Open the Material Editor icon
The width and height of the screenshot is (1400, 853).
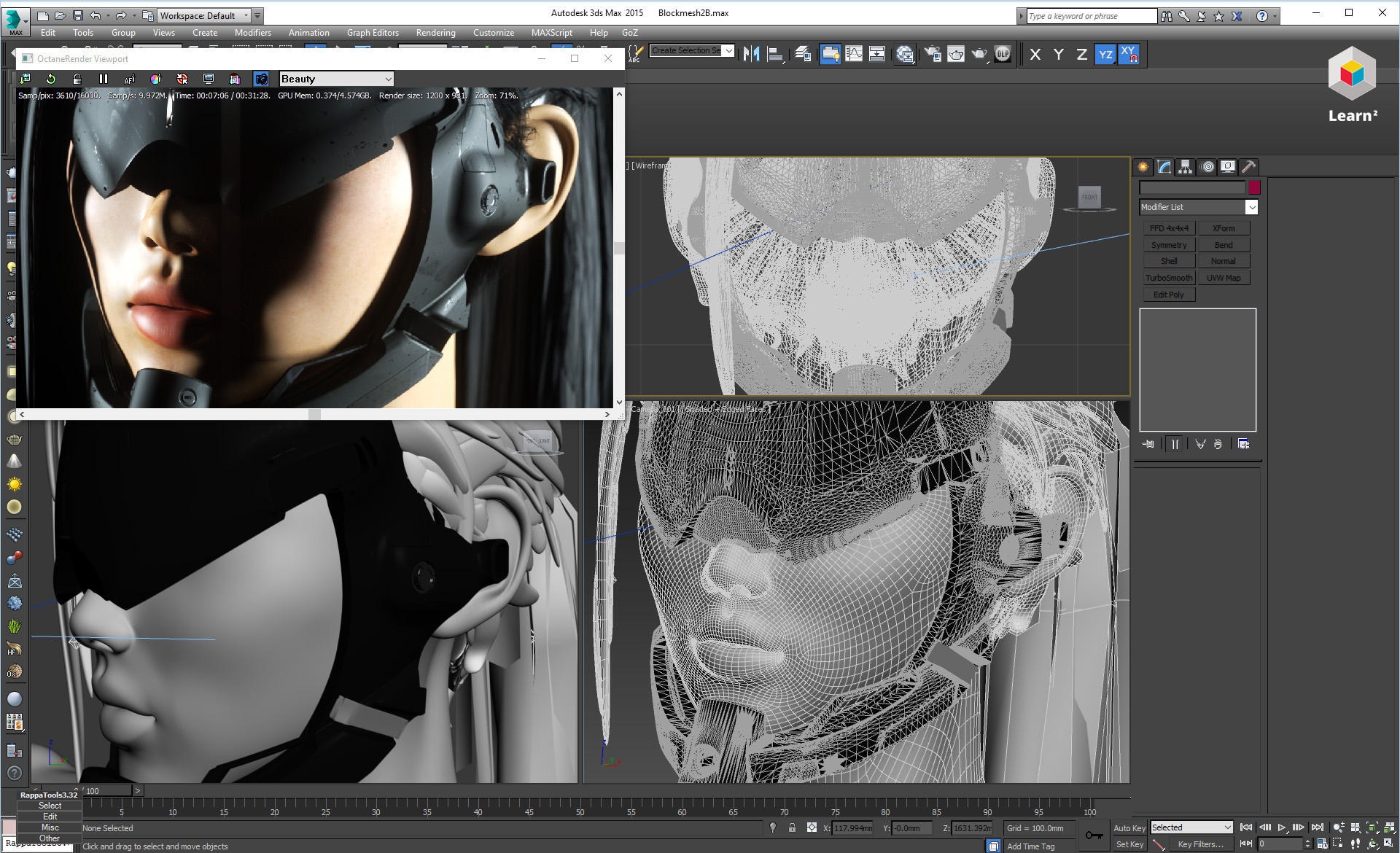(x=905, y=54)
